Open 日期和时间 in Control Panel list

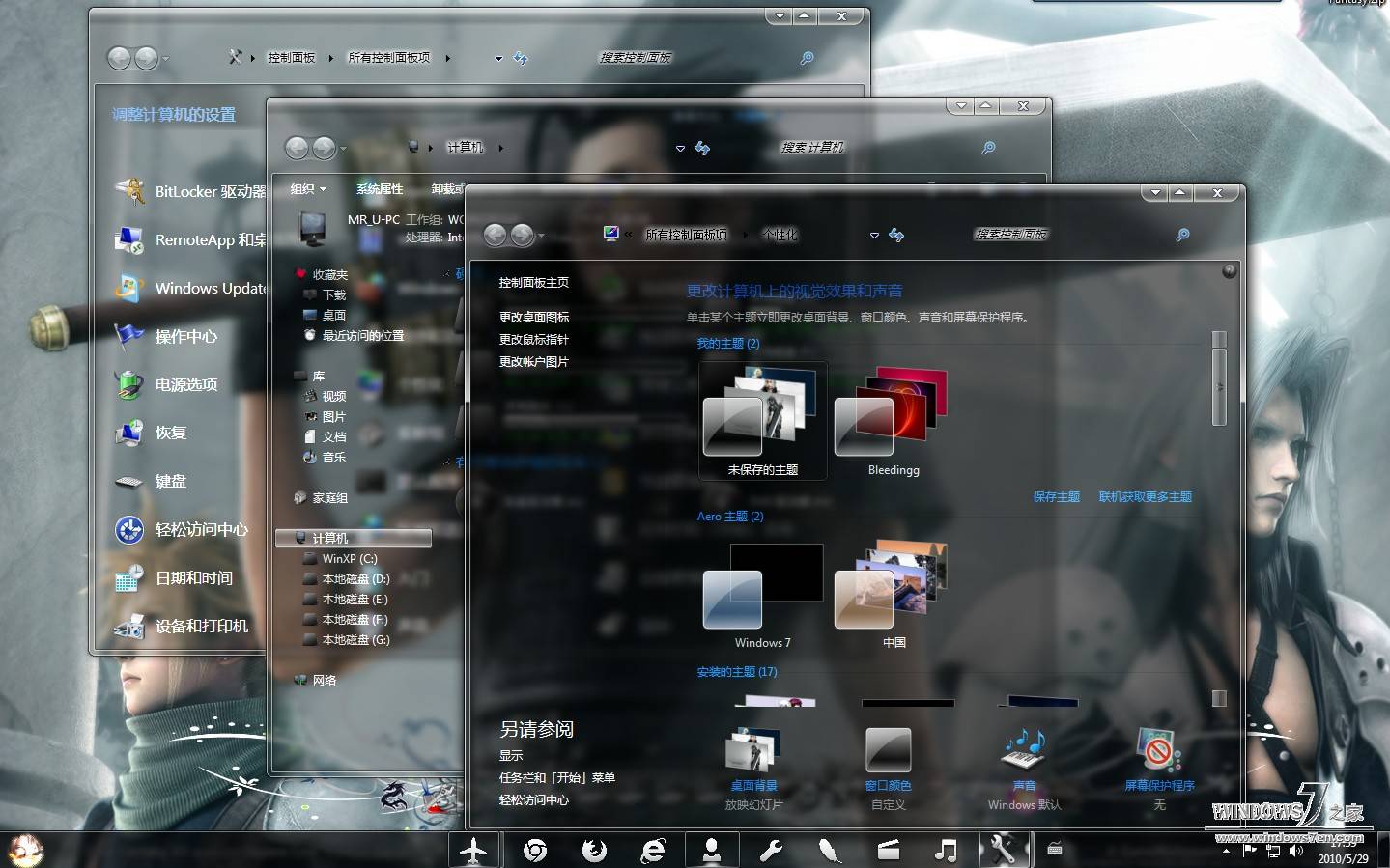[173, 577]
